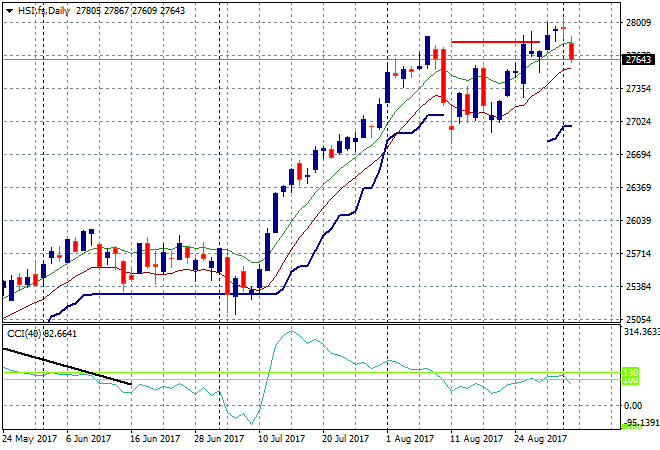660x450 pixels.
Task: Click the 1 Aug 2017 date label
Action: 409,438
